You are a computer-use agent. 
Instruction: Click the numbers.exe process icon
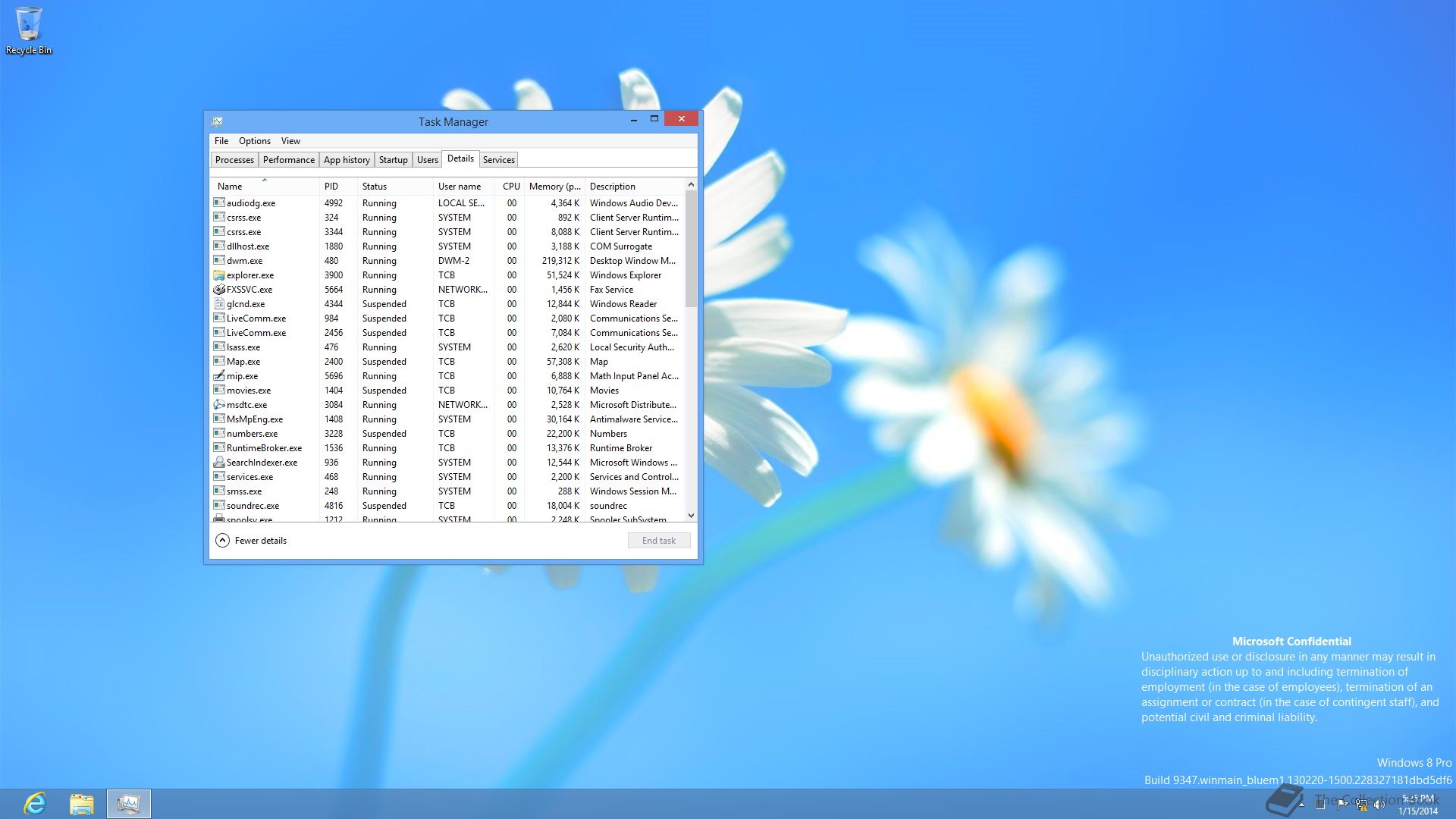pyautogui.click(x=218, y=433)
